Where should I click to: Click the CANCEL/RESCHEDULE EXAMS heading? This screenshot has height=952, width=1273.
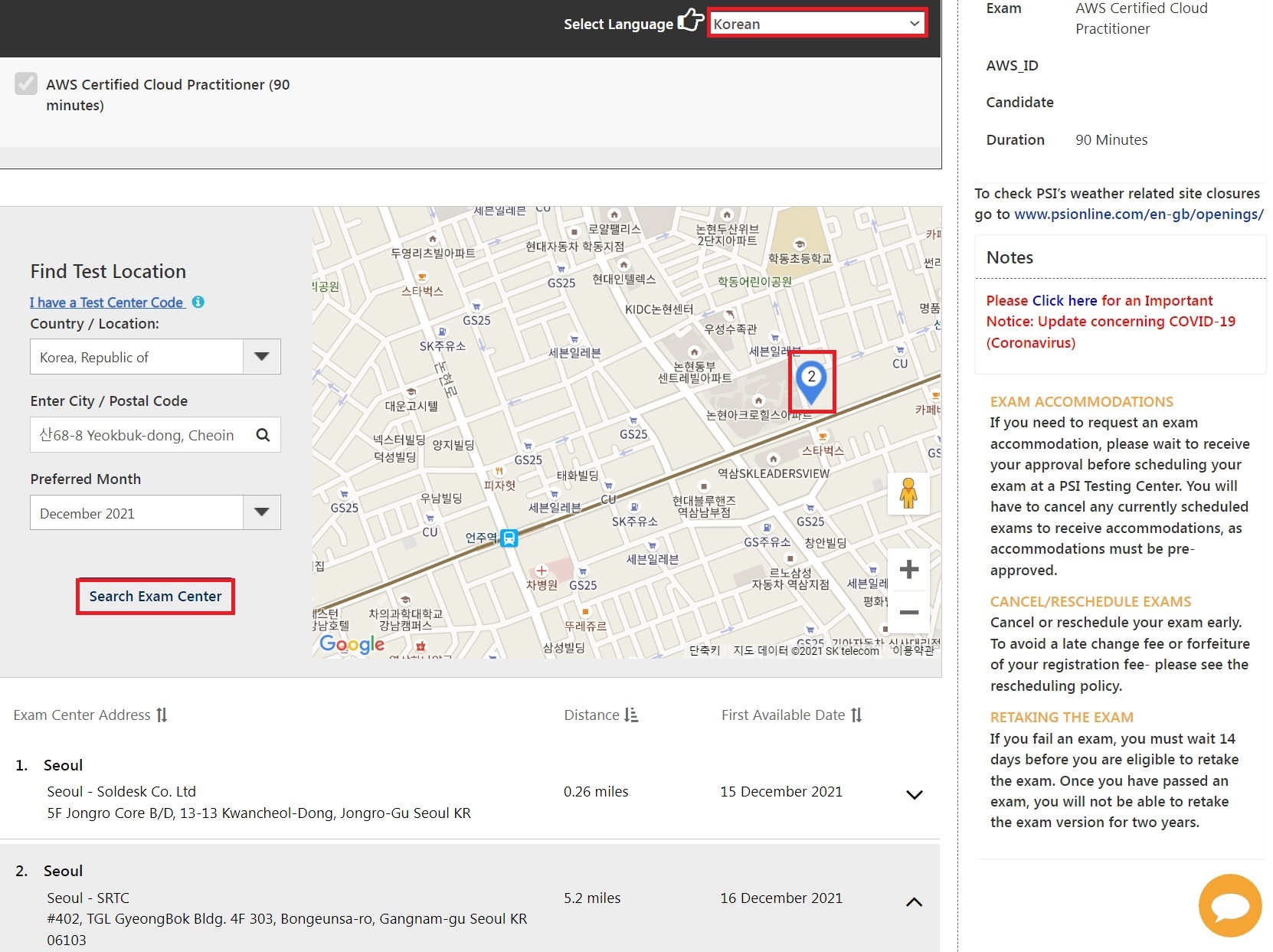1091,602
